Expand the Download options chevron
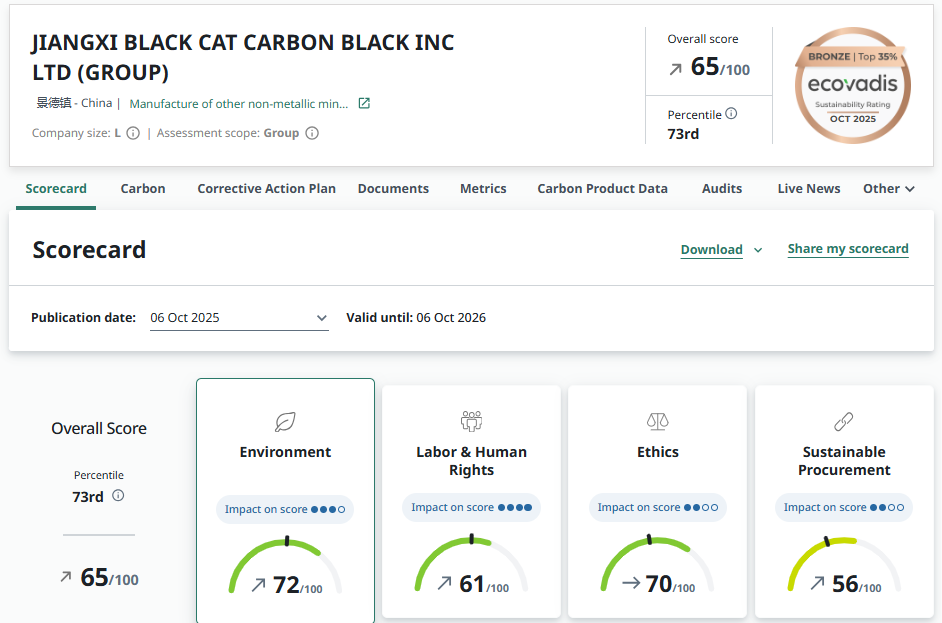Screen dimensions: 942x623 coord(758,250)
